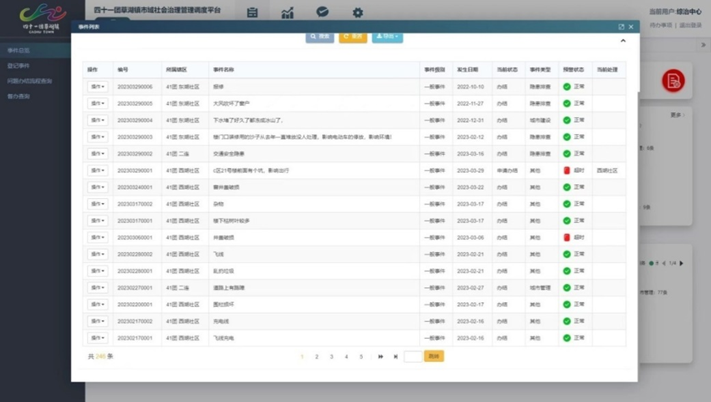Maximize the event list dialog via expand icon
Screen dimensions: 711x402
coord(621,27)
